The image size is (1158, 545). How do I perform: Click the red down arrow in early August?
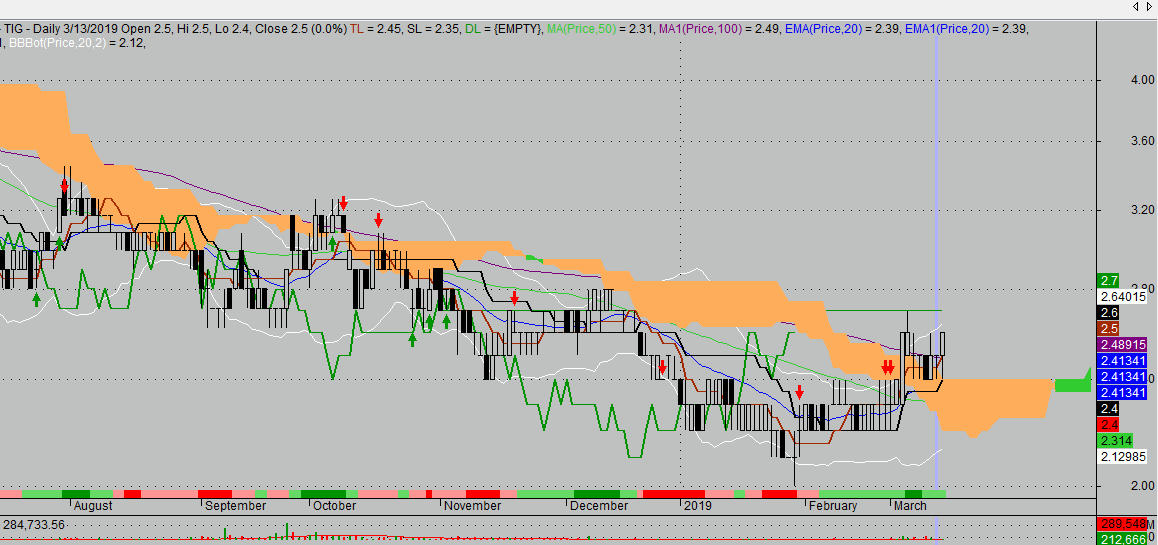pyautogui.click(x=65, y=187)
